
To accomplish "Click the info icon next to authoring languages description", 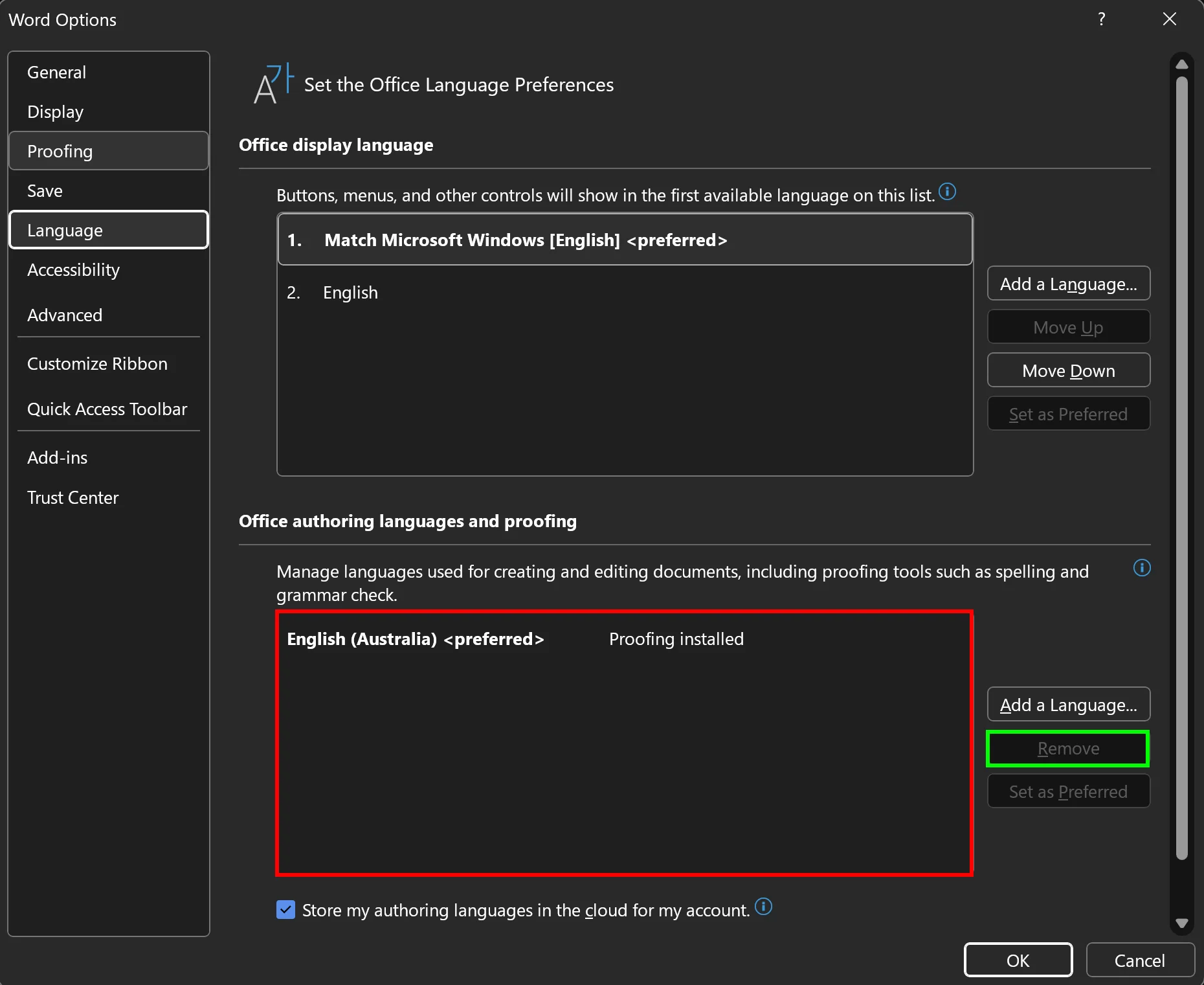I will [x=1142, y=568].
